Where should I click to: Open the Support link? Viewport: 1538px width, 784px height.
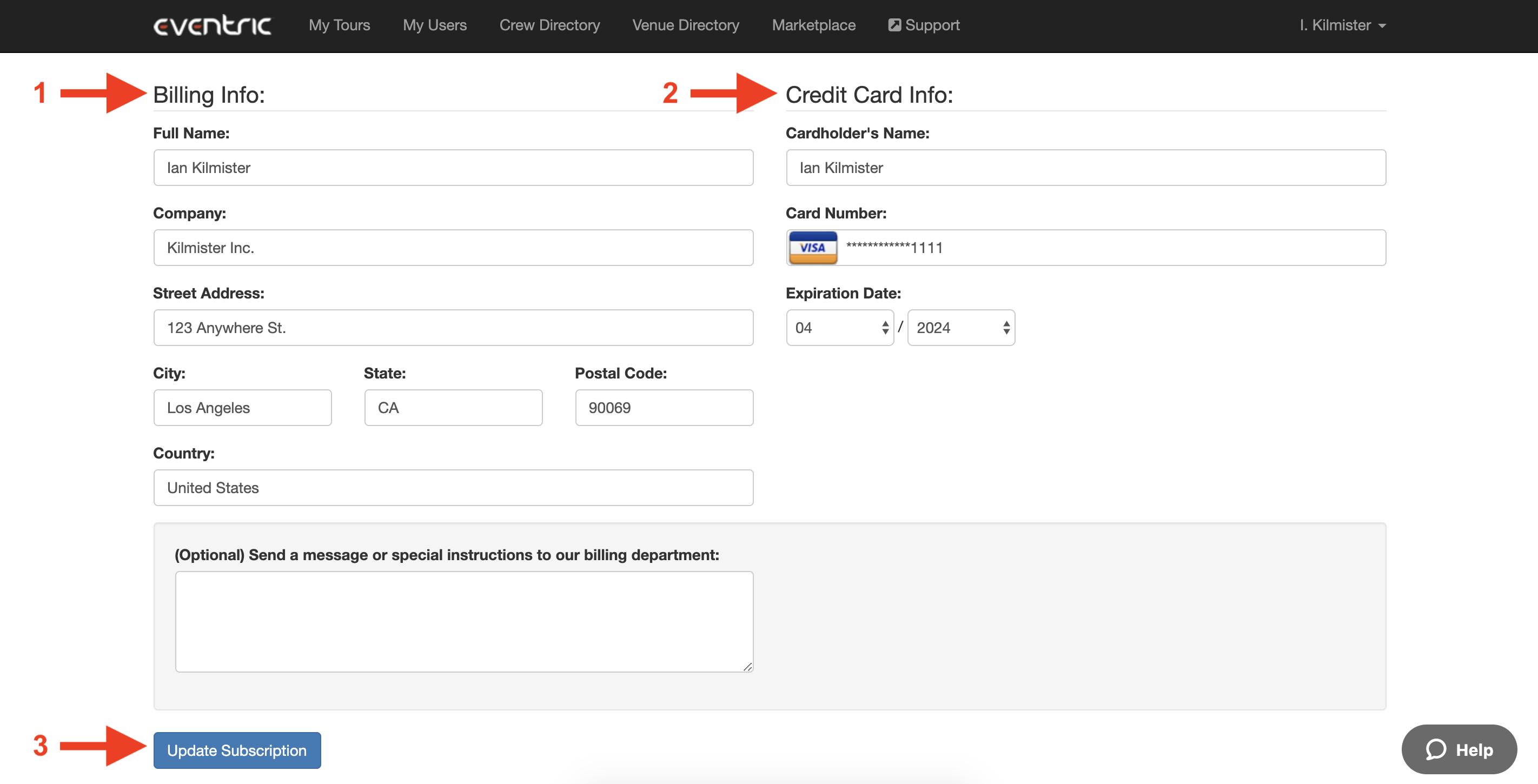[924, 25]
